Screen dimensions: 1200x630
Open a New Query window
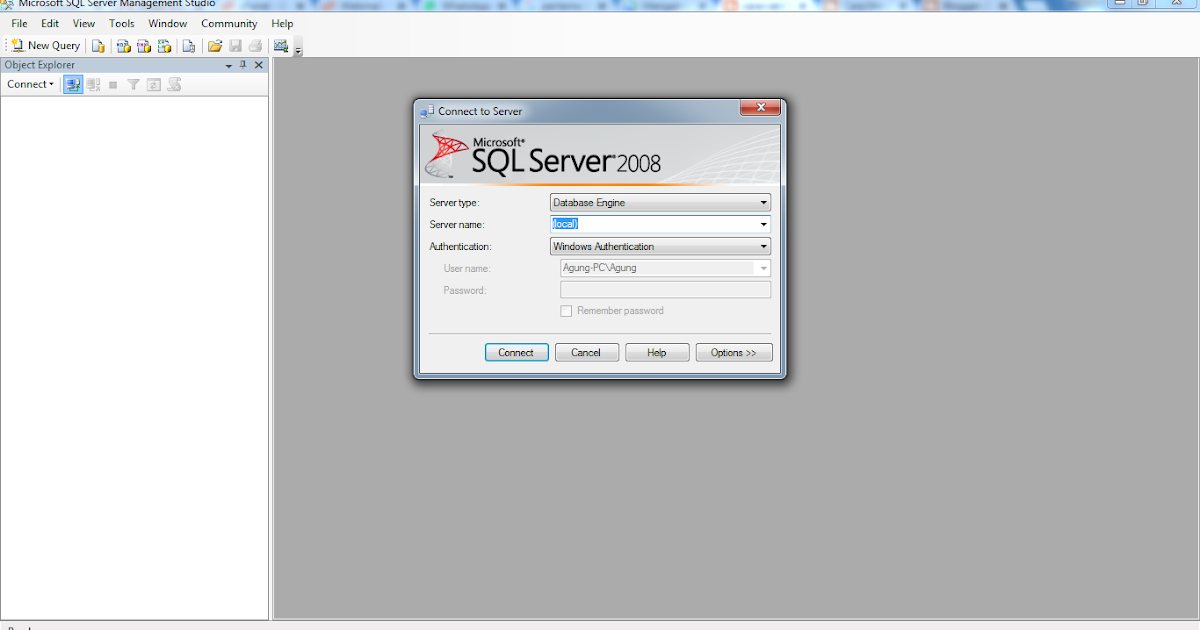[x=44, y=45]
